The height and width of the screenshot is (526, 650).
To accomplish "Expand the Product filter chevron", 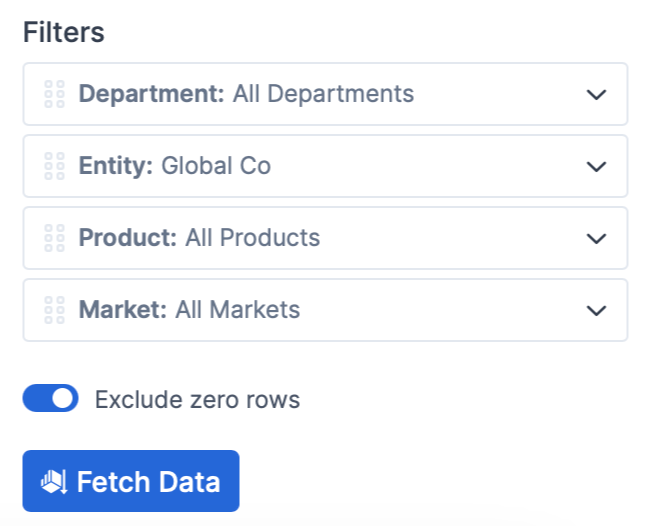I will pos(596,238).
